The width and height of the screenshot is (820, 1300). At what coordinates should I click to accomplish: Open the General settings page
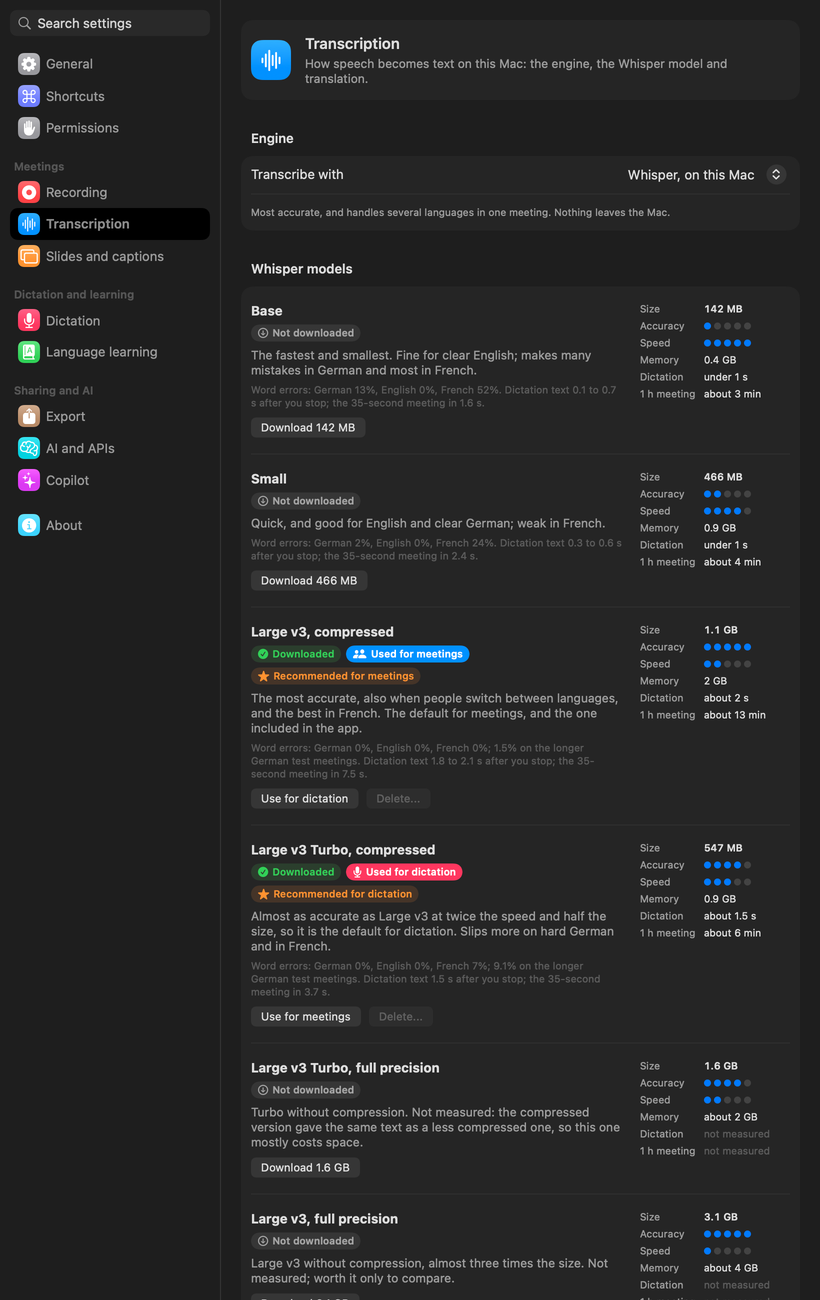(x=110, y=64)
